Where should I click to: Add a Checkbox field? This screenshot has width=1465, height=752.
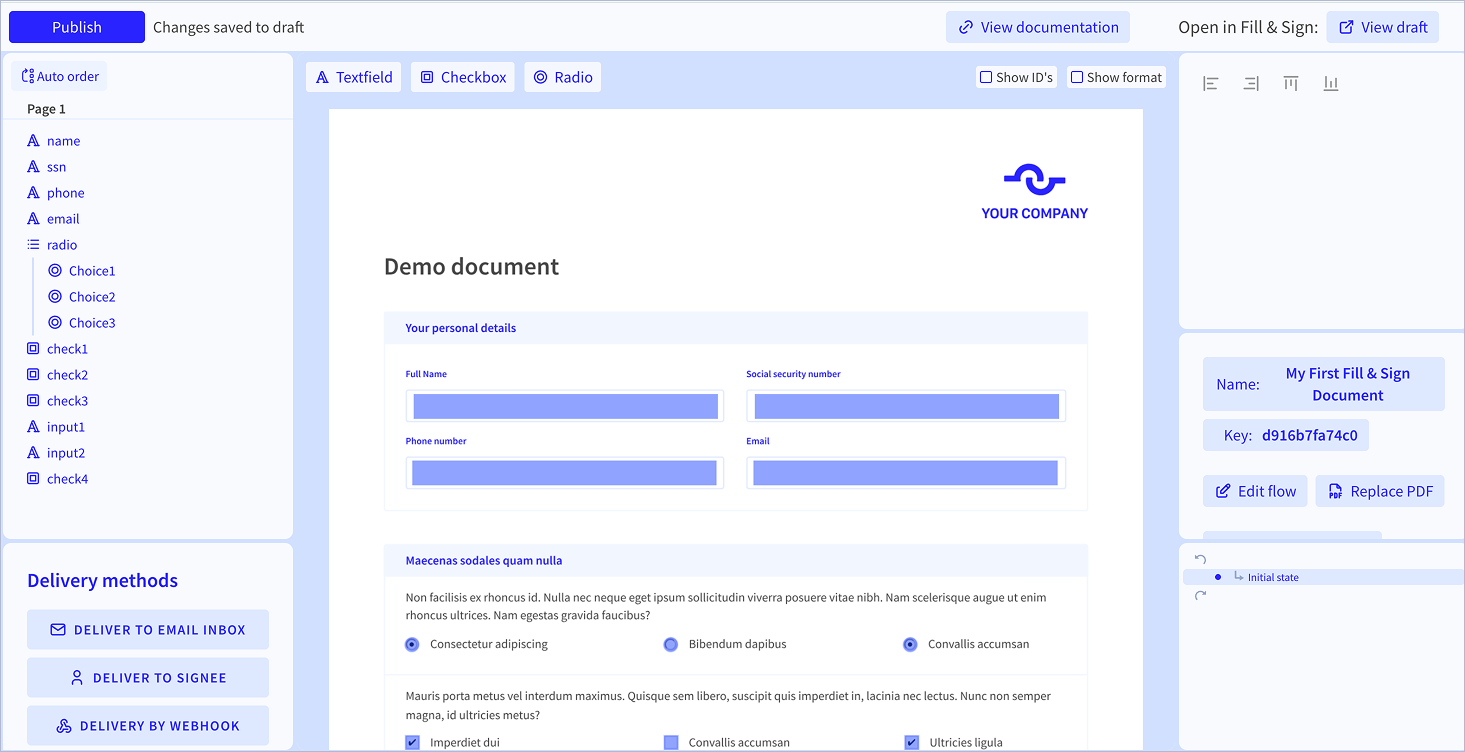pyautogui.click(x=463, y=77)
